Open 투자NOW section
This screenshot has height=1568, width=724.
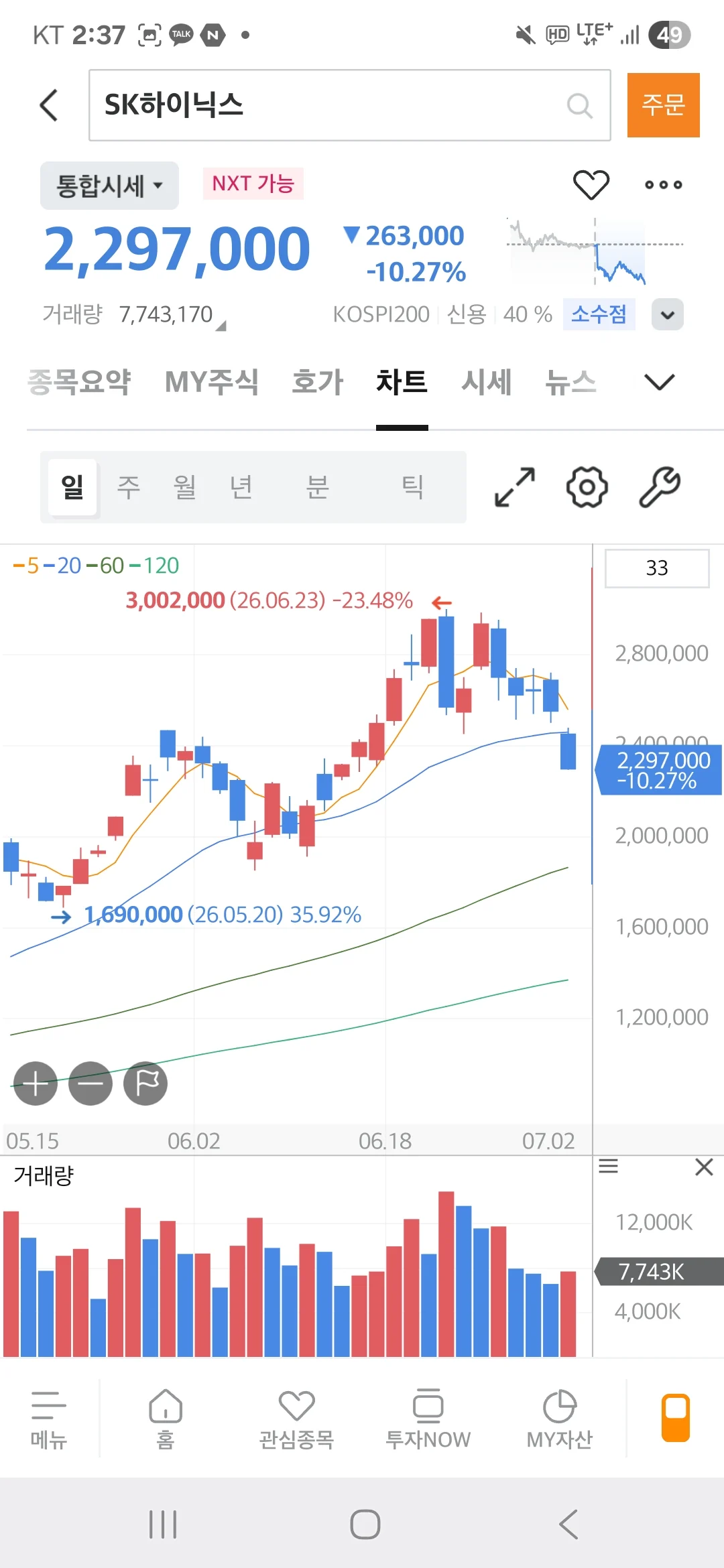click(428, 1420)
